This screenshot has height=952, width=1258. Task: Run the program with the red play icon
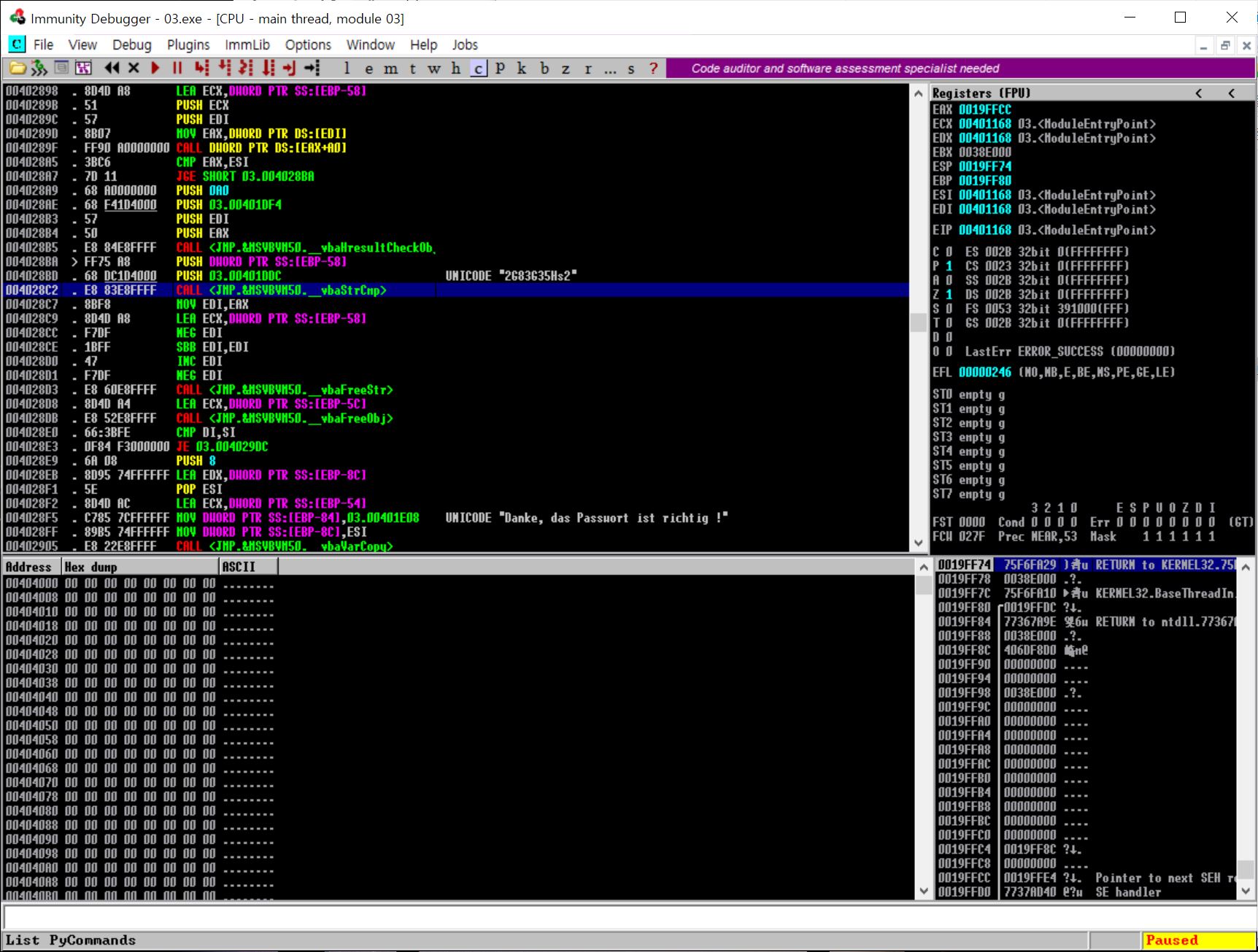155,69
